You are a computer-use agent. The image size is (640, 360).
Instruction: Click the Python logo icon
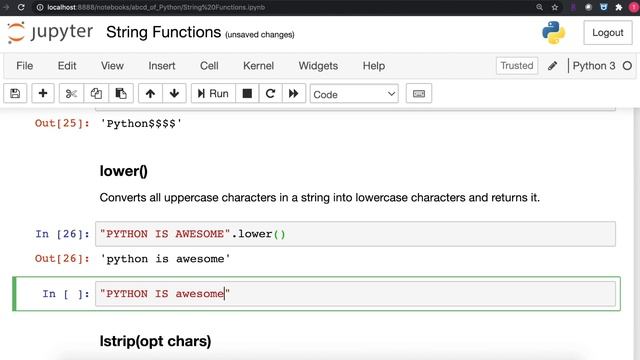point(553,33)
